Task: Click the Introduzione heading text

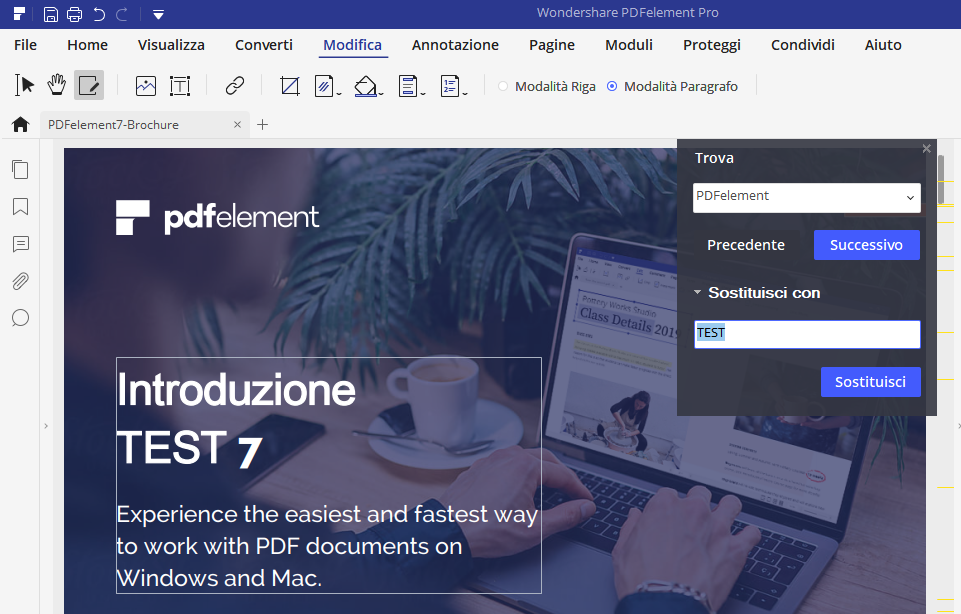Action: pyautogui.click(x=236, y=390)
